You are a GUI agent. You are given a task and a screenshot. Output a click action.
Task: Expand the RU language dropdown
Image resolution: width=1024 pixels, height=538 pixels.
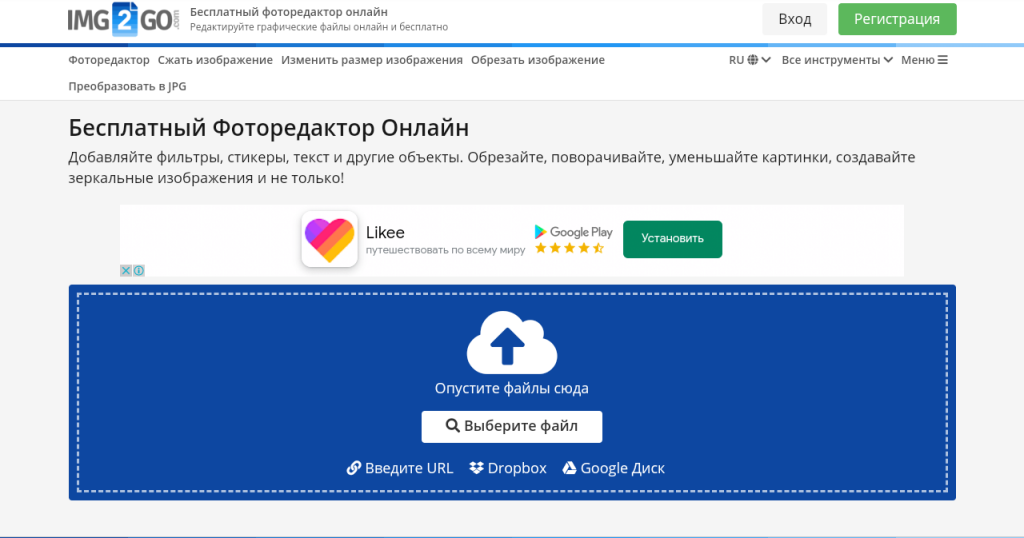coord(750,60)
